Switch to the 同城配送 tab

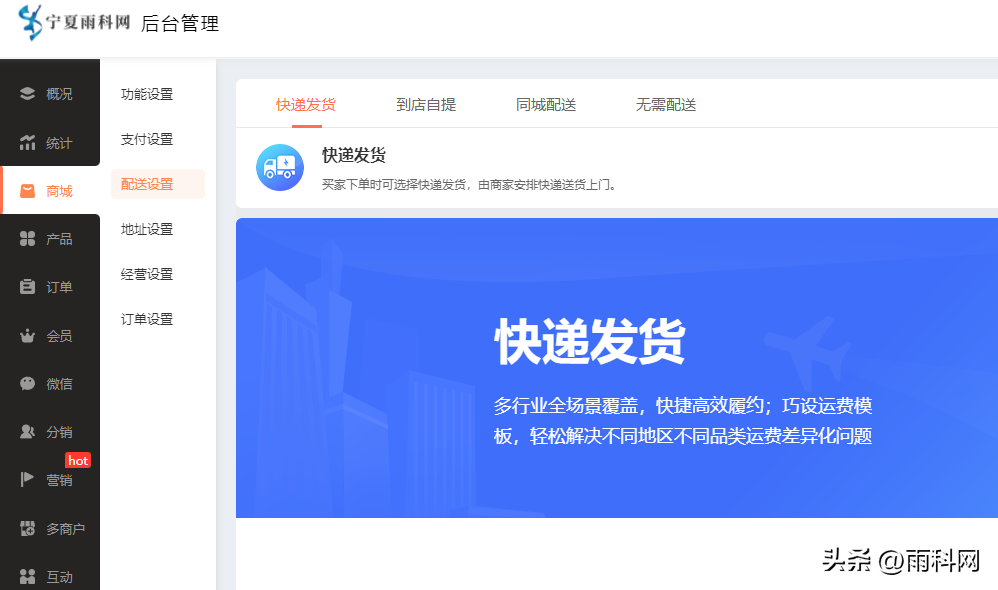click(546, 105)
